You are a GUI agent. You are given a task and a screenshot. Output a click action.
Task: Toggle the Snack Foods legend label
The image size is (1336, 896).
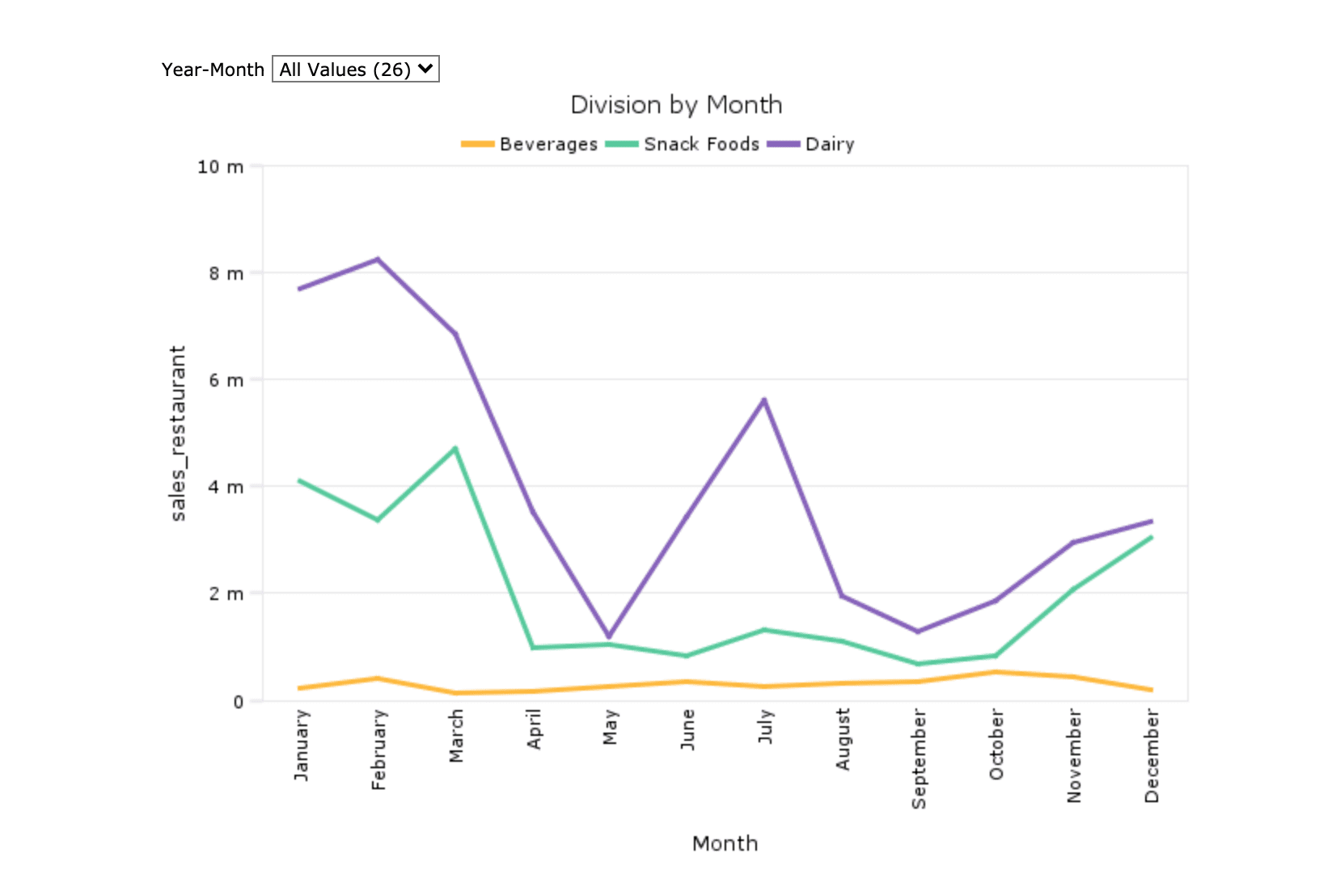(701, 144)
